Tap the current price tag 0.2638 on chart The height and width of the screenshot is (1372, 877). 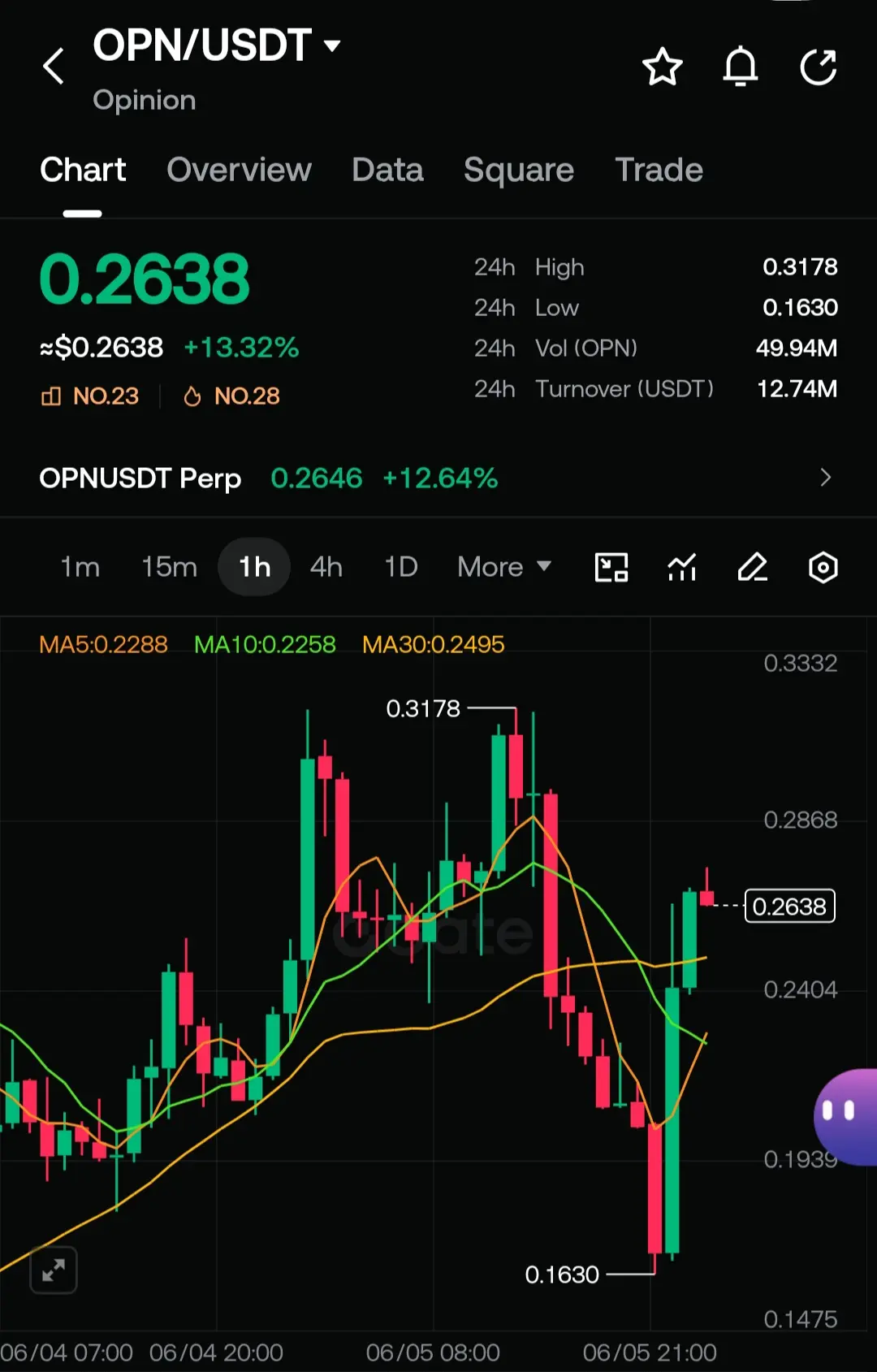click(x=790, y=906)
